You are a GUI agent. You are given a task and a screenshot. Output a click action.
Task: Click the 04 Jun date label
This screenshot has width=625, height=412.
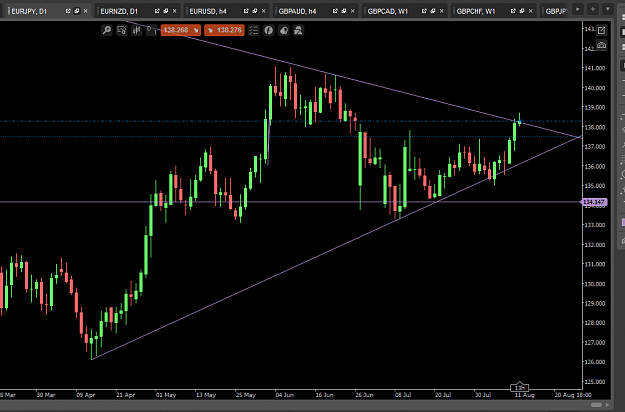pos(285,395)
